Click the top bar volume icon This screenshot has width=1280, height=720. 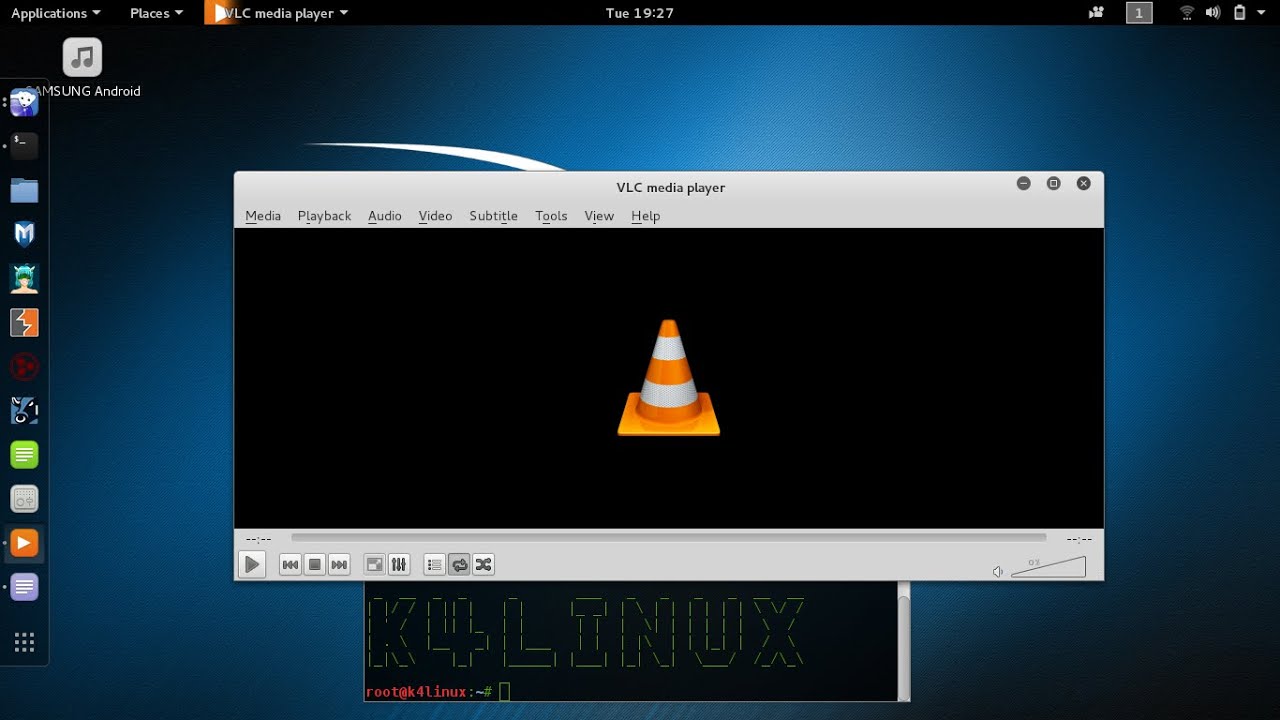click(1213, 13)
